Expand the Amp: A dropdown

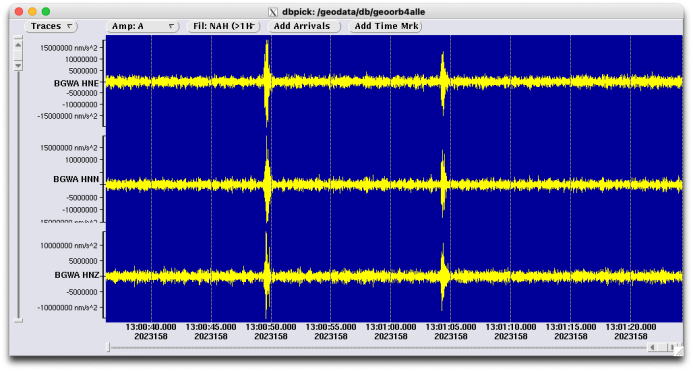point(142,26)
